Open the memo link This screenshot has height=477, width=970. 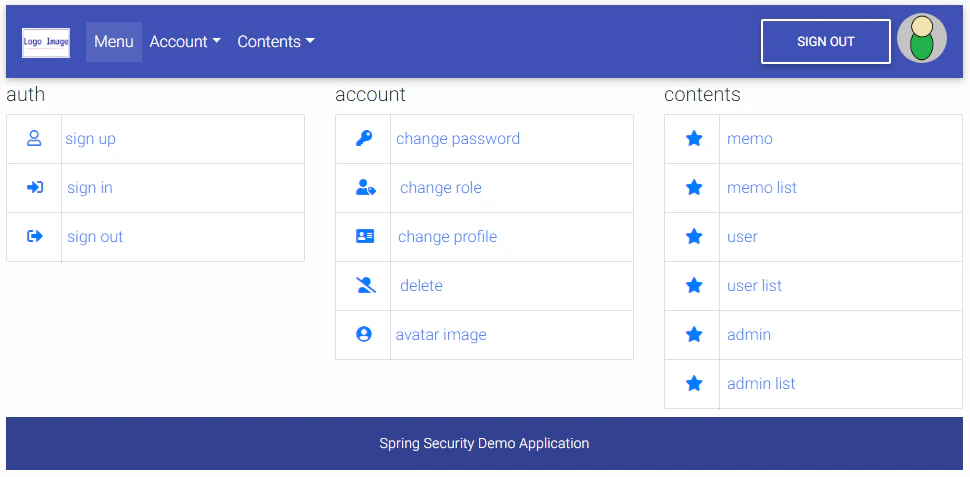(x=750, y=139)
